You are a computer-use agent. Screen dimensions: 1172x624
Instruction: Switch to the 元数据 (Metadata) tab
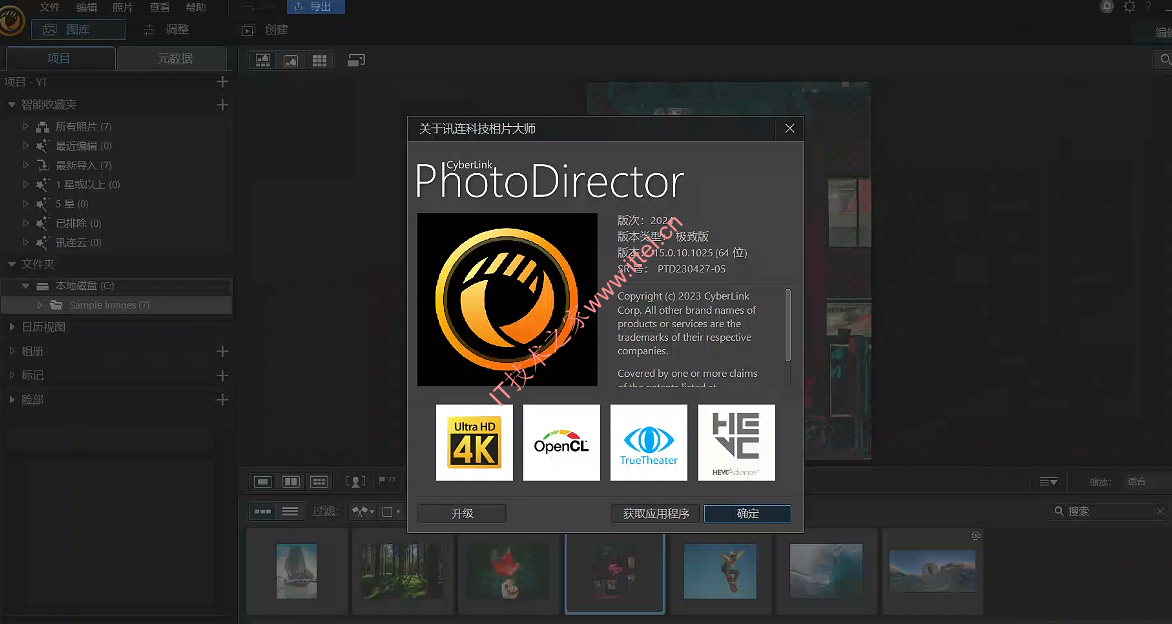tap(174, 59)
